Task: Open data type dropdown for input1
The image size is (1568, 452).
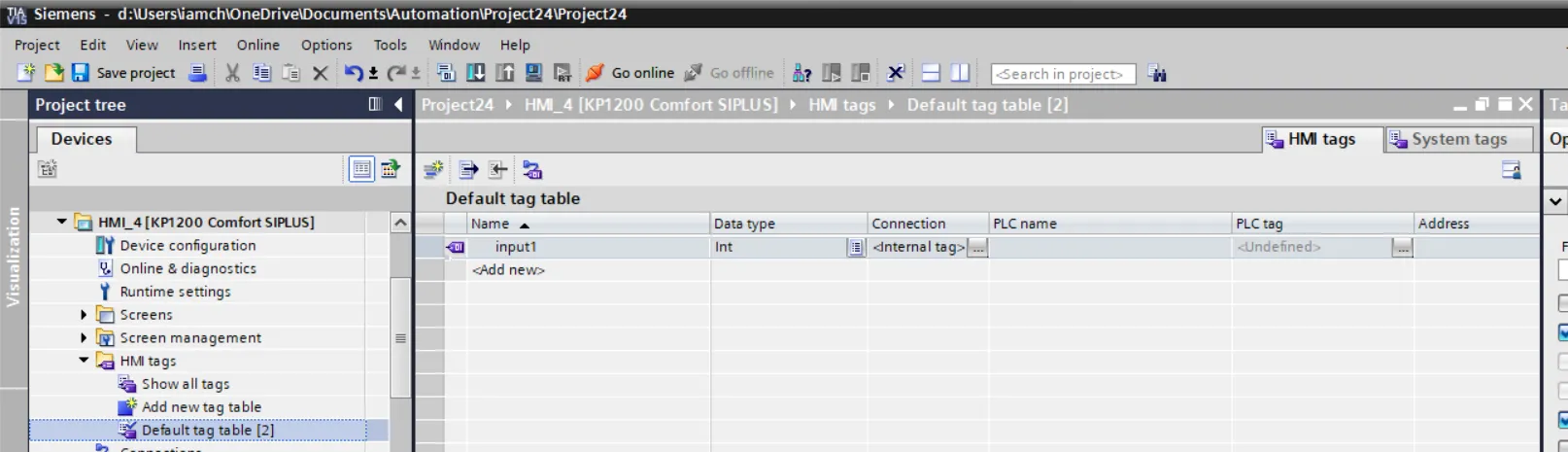Action: (x=855, y=248)
